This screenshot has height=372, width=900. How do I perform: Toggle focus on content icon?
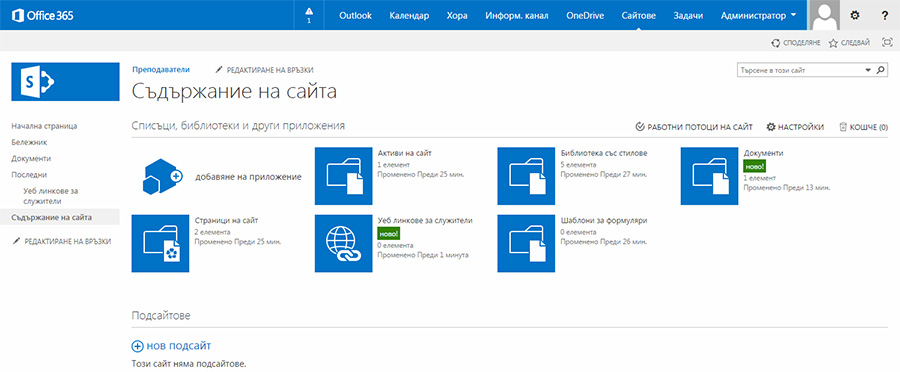[887, 42]
